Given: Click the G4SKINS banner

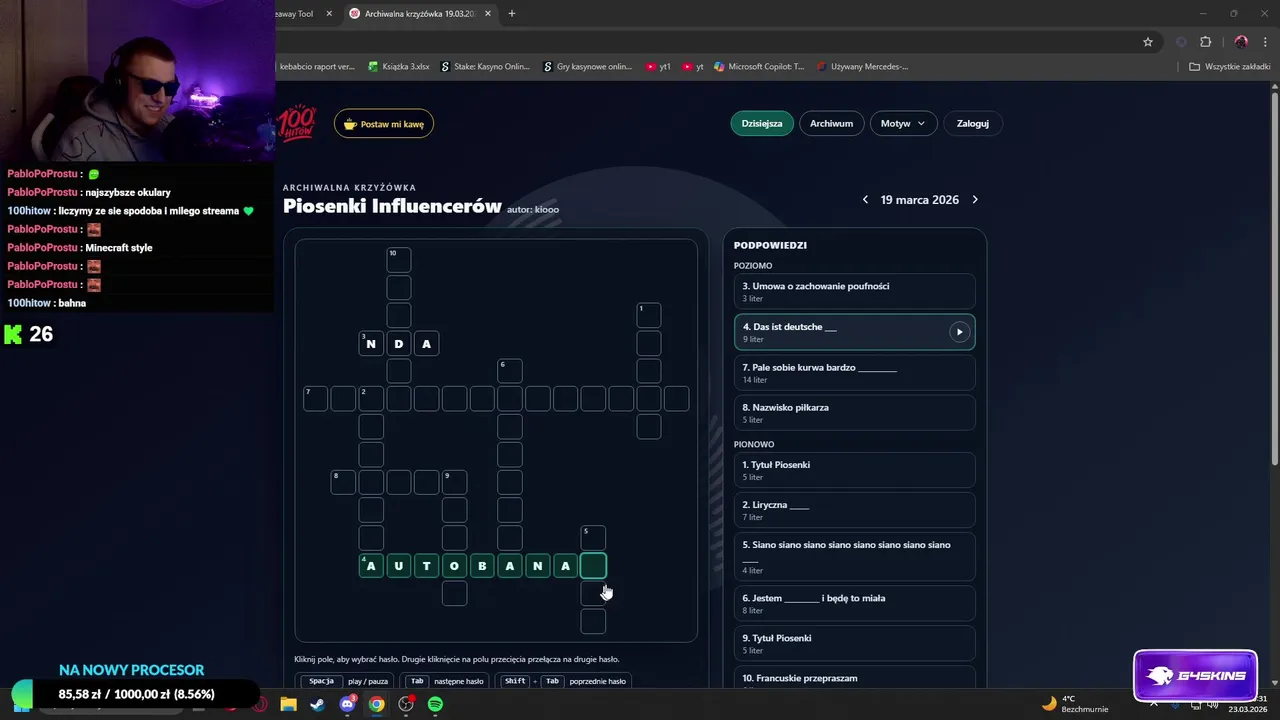Looking at the screenshot, I should (1196, 675).
